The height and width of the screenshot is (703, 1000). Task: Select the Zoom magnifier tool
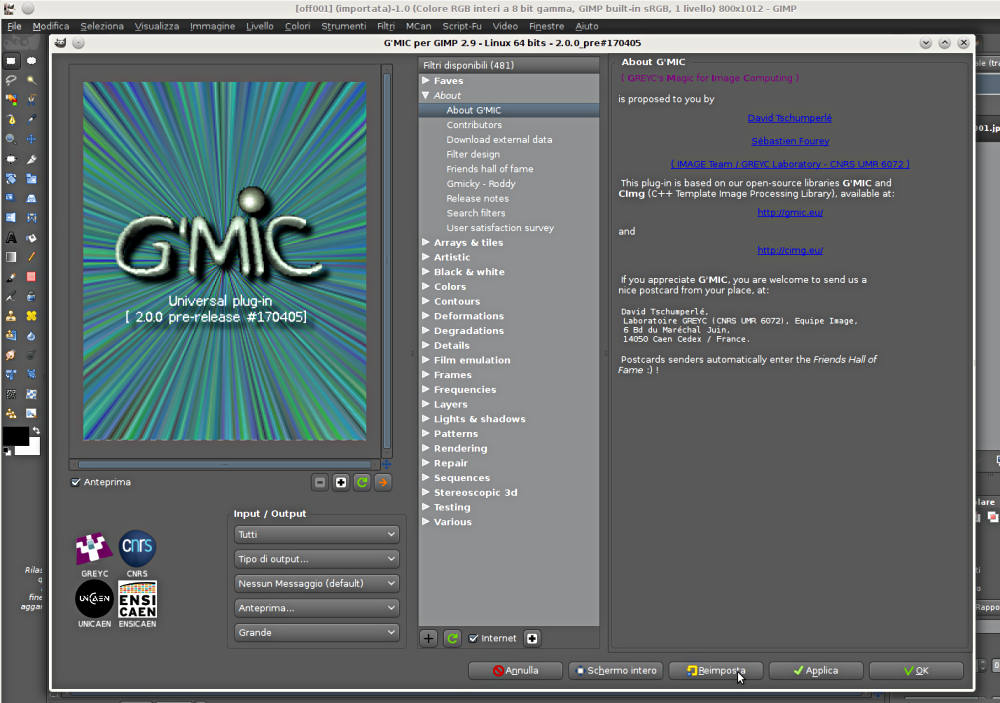[x=11, y=139]
